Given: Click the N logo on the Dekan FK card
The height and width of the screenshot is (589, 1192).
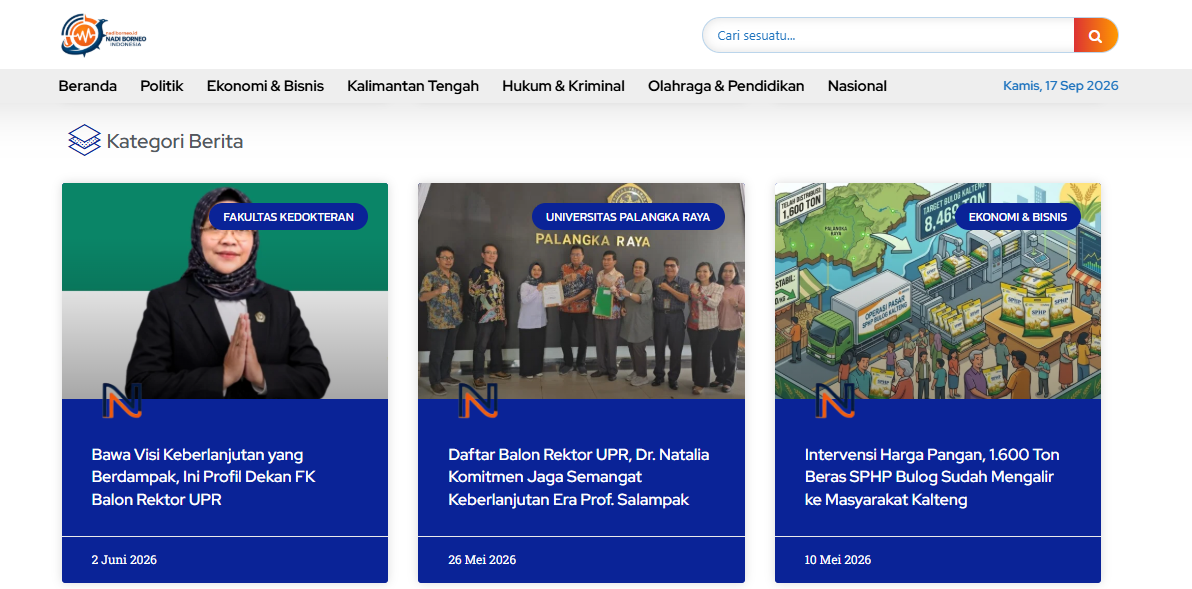Looking at the screenshot, I should (122, 401).
